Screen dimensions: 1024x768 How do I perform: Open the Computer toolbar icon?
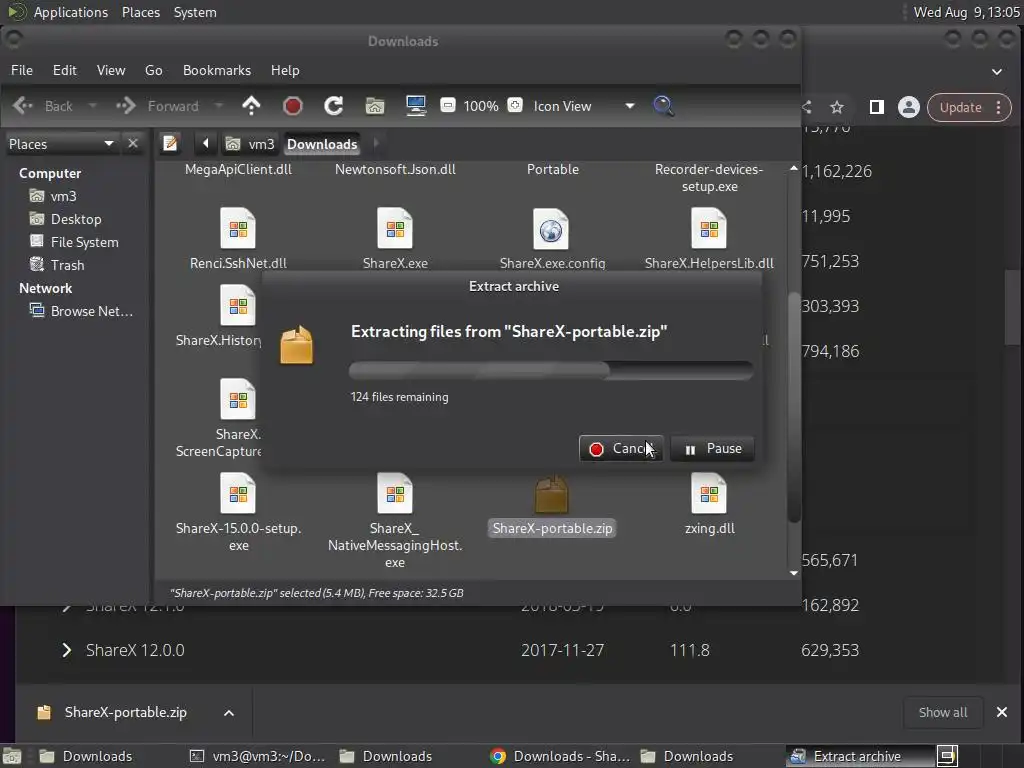click(x=416, y=106)
